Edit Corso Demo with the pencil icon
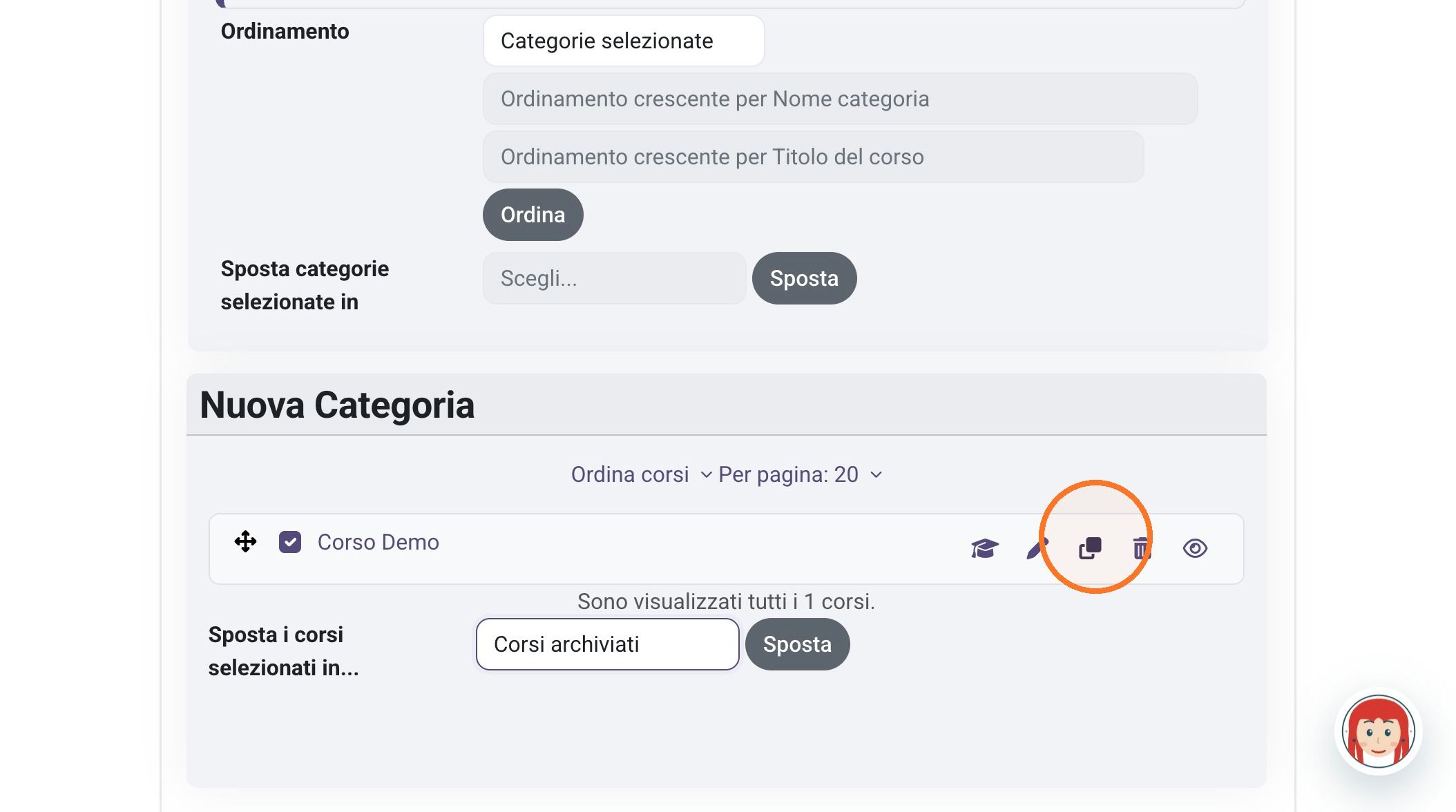 (1037, 548)
